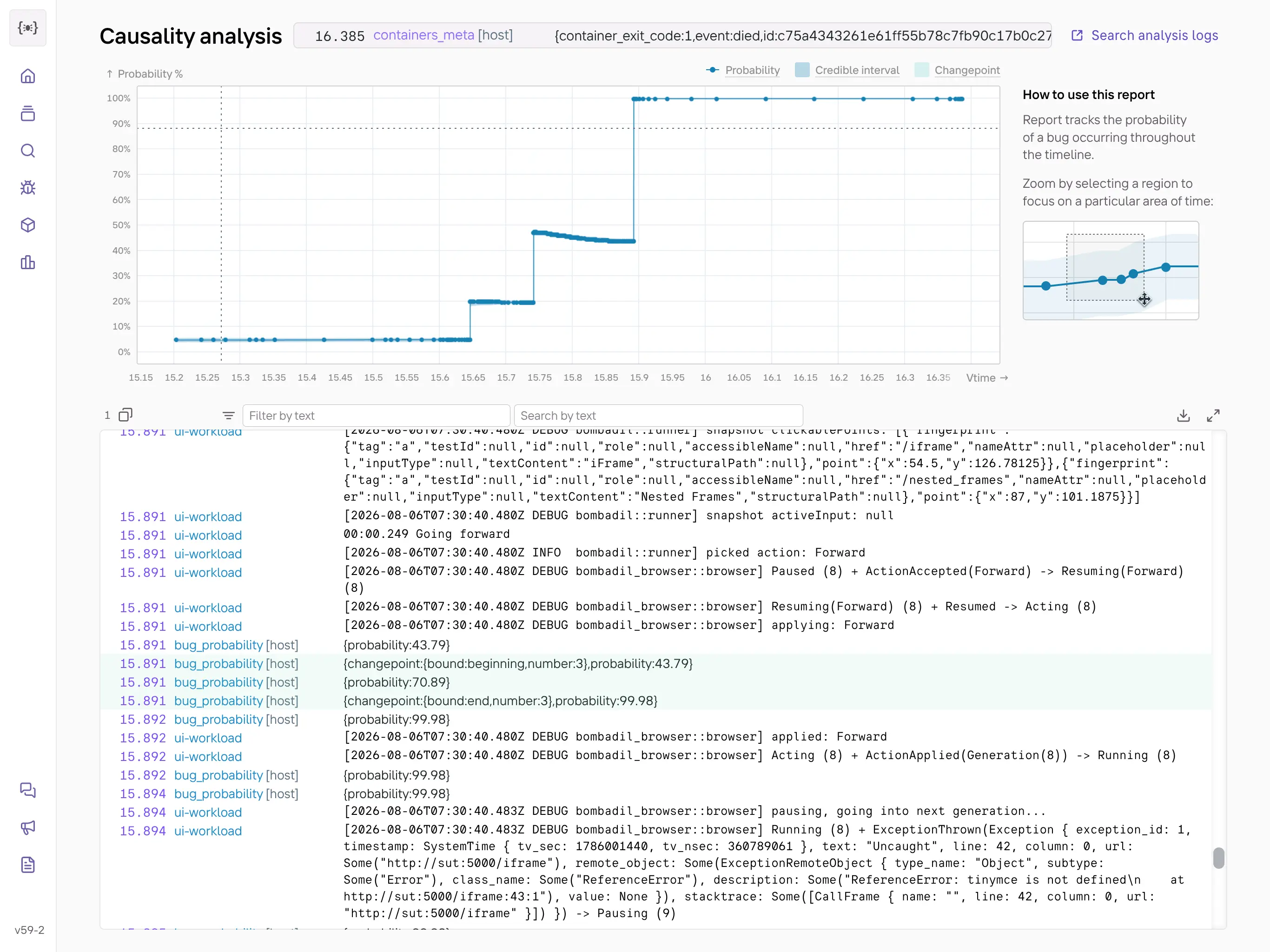Image resolution: width=1270 pixels, height=952 pixels.
Task: Click bug_probability row with probability:43.79 only
Action: point(655,645)
